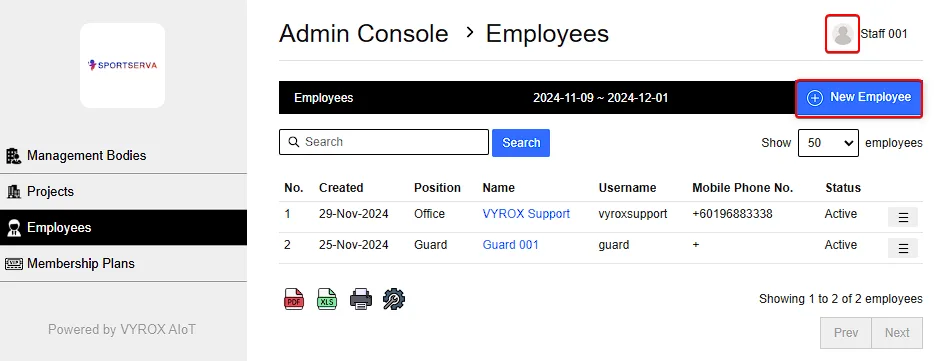Click the Employees title in black bar
The width and height of the screenshot is (951, 361).
pyautogui.click(x=323, y=98)
